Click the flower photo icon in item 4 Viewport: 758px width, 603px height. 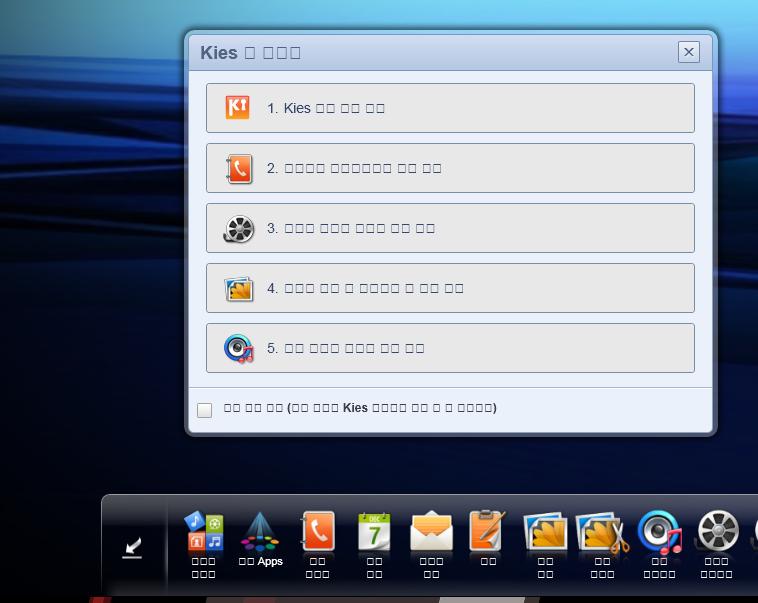coord(239,289)
